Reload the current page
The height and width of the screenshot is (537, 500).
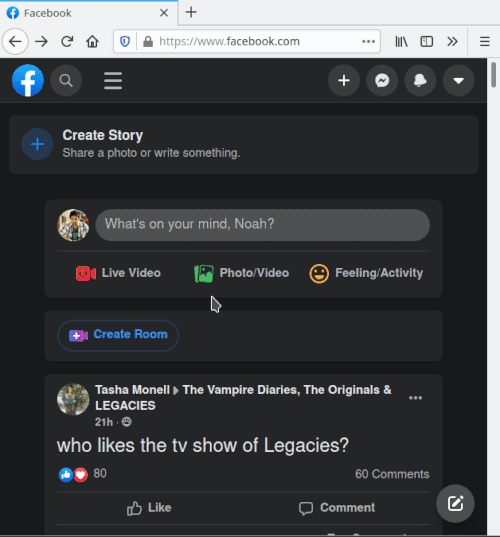click(67, 41)
